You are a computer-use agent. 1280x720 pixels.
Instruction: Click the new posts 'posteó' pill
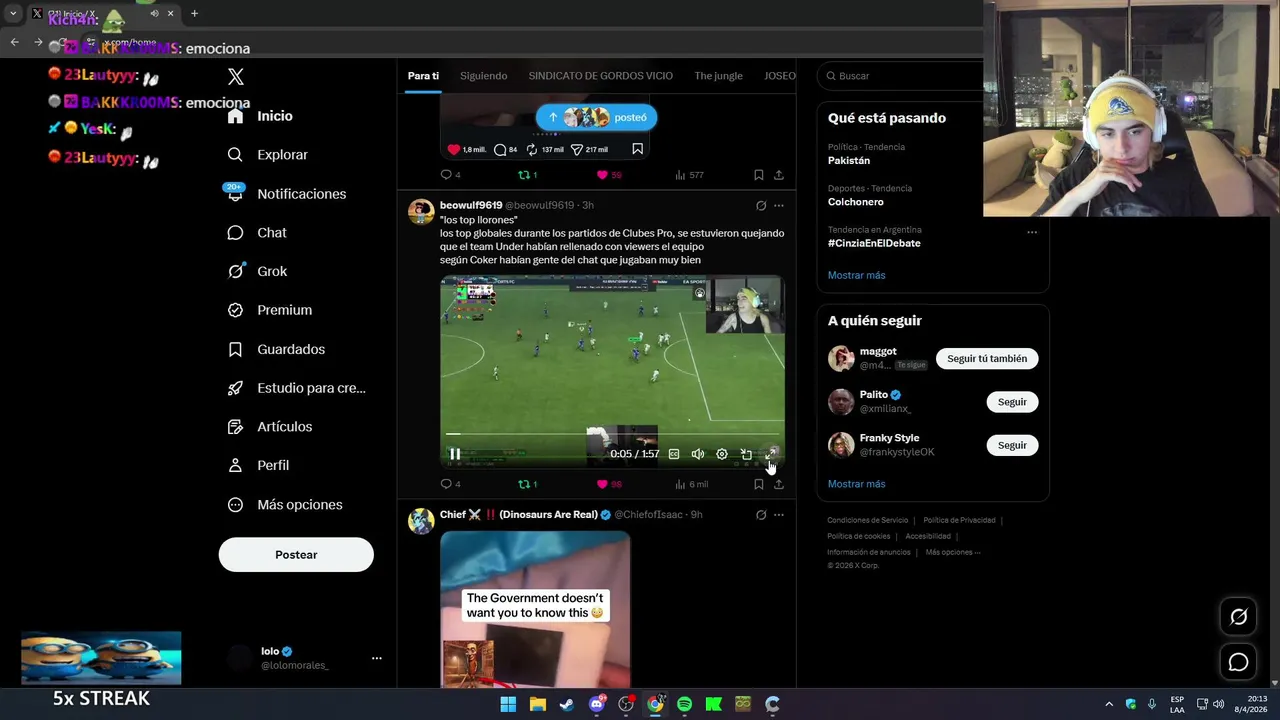coord(596,117)
